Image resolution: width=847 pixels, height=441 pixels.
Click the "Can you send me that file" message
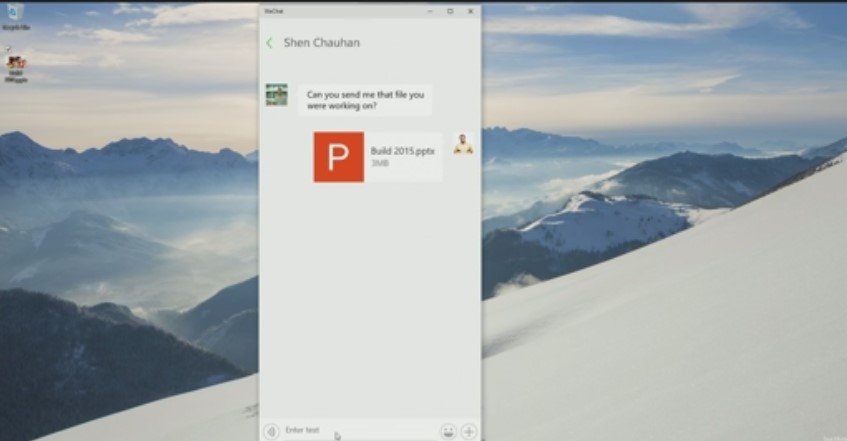365,100
